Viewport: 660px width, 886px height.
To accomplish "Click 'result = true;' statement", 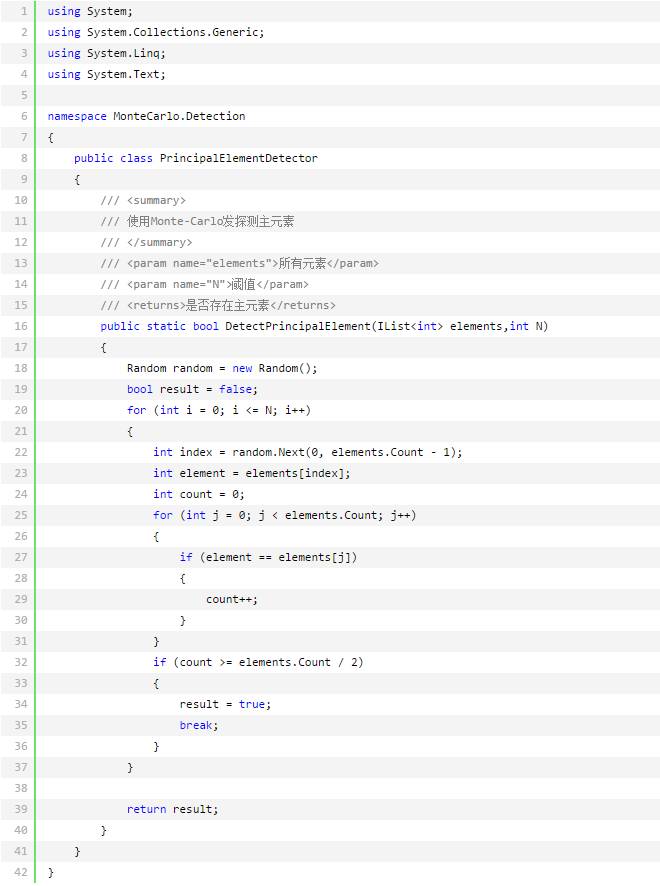I will point(225,704).
